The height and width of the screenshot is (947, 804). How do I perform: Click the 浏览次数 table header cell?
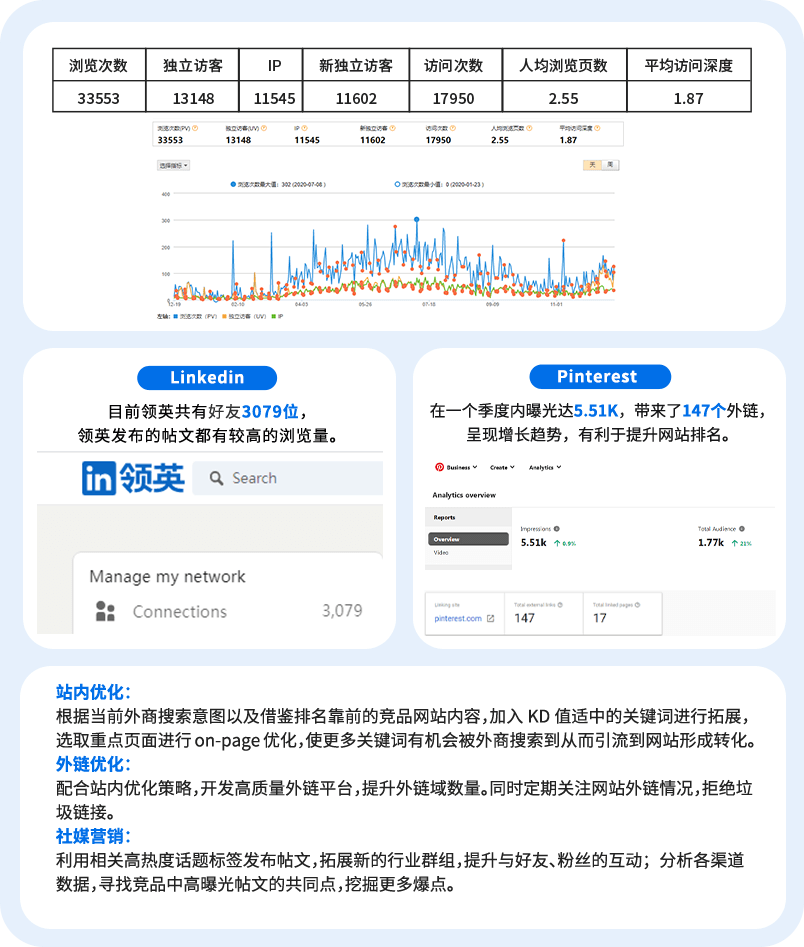point(99,65)
